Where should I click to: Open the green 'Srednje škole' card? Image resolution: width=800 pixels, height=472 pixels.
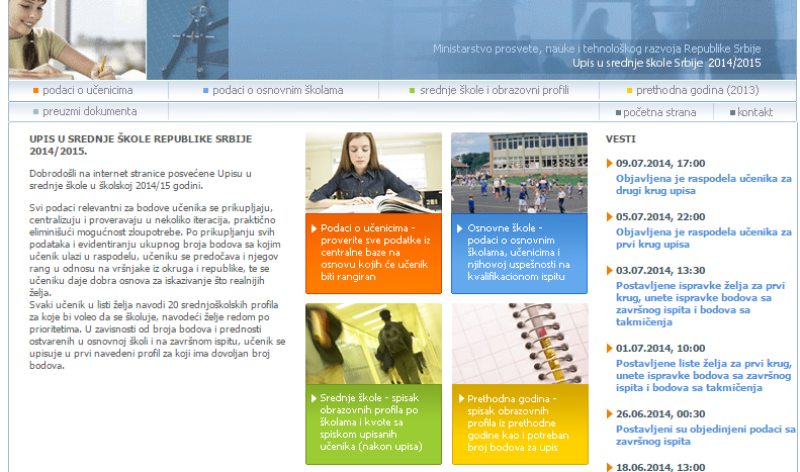pyautogui.click(x=373, y=424)
